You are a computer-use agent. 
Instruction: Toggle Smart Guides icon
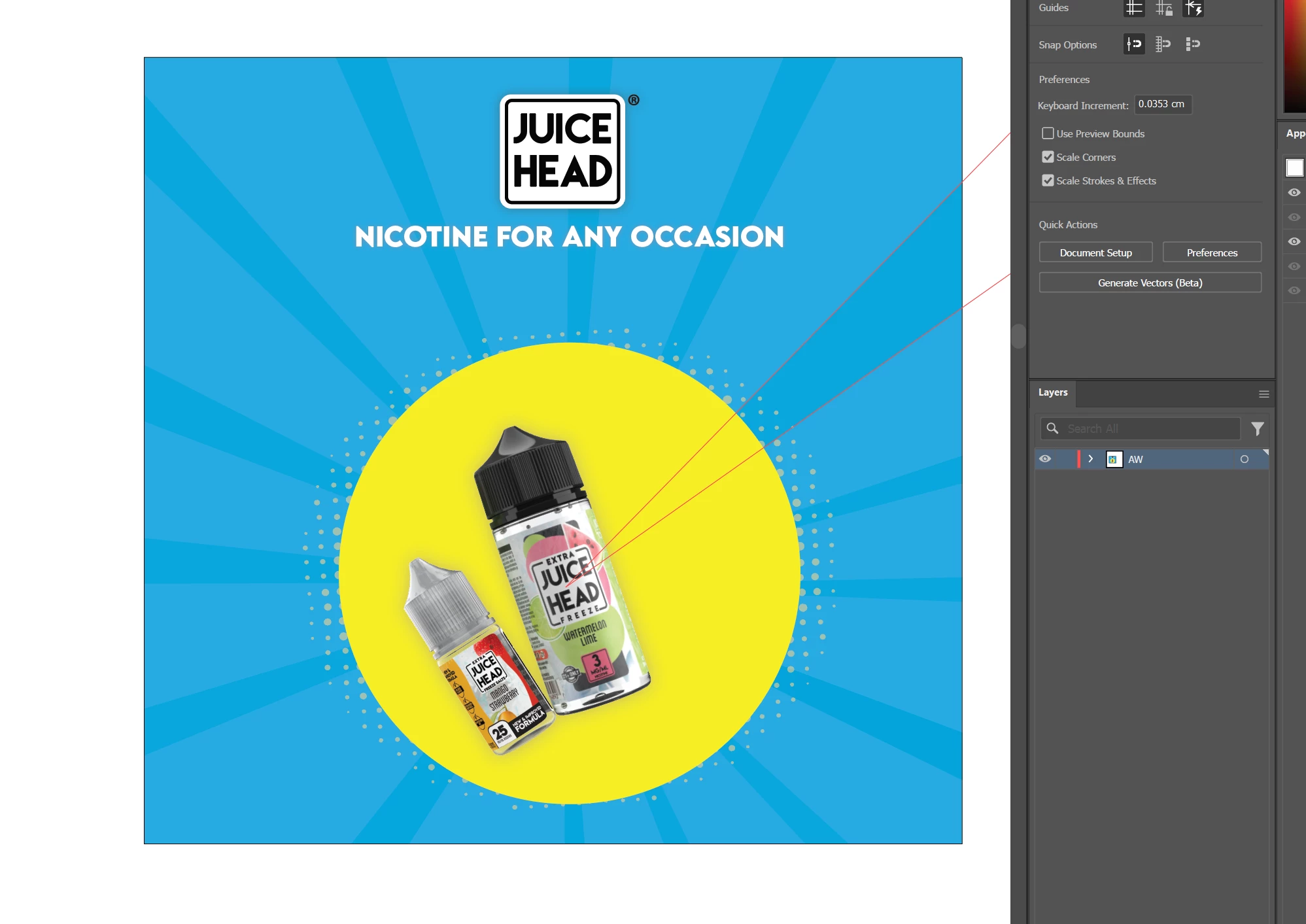coord(1194,8)
